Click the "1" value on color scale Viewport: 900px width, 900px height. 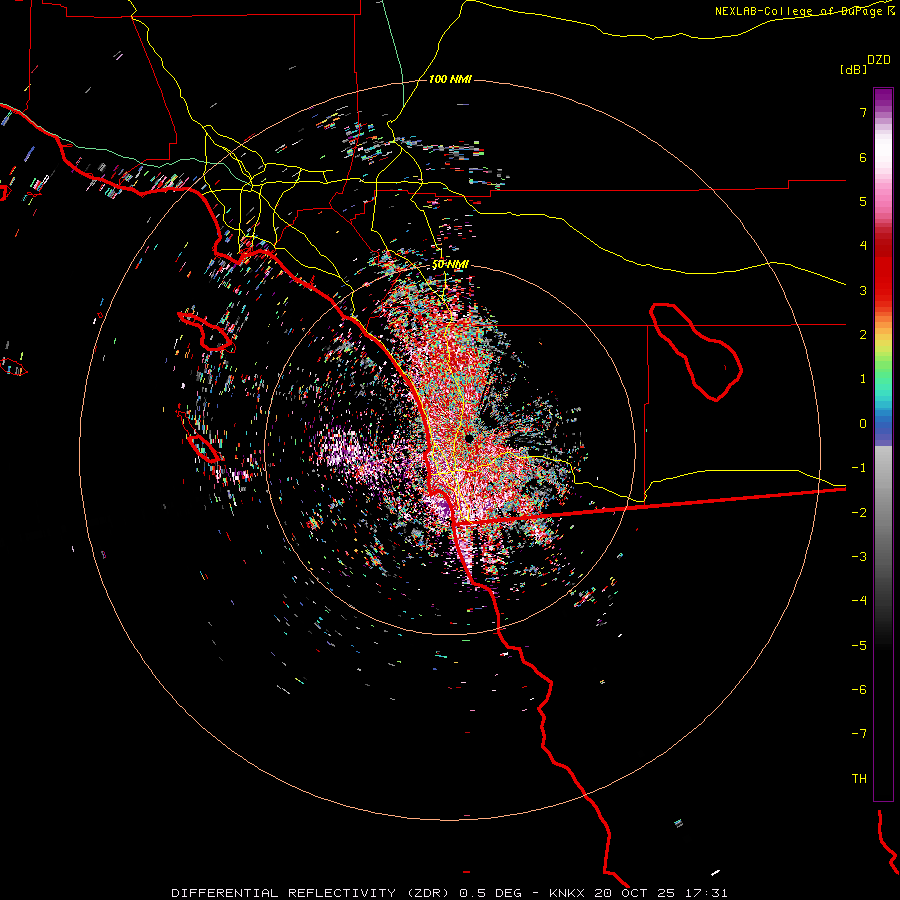863,379
